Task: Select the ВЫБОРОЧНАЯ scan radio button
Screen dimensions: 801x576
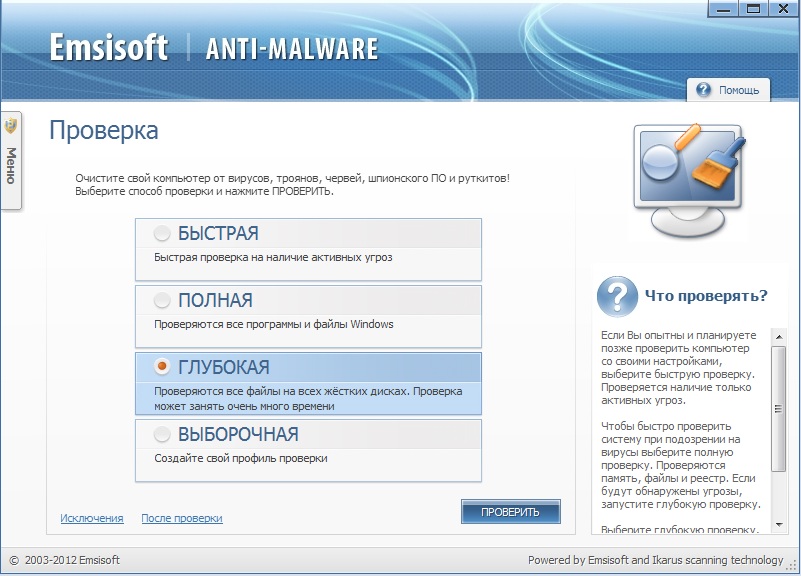Action: coord(162,434)
